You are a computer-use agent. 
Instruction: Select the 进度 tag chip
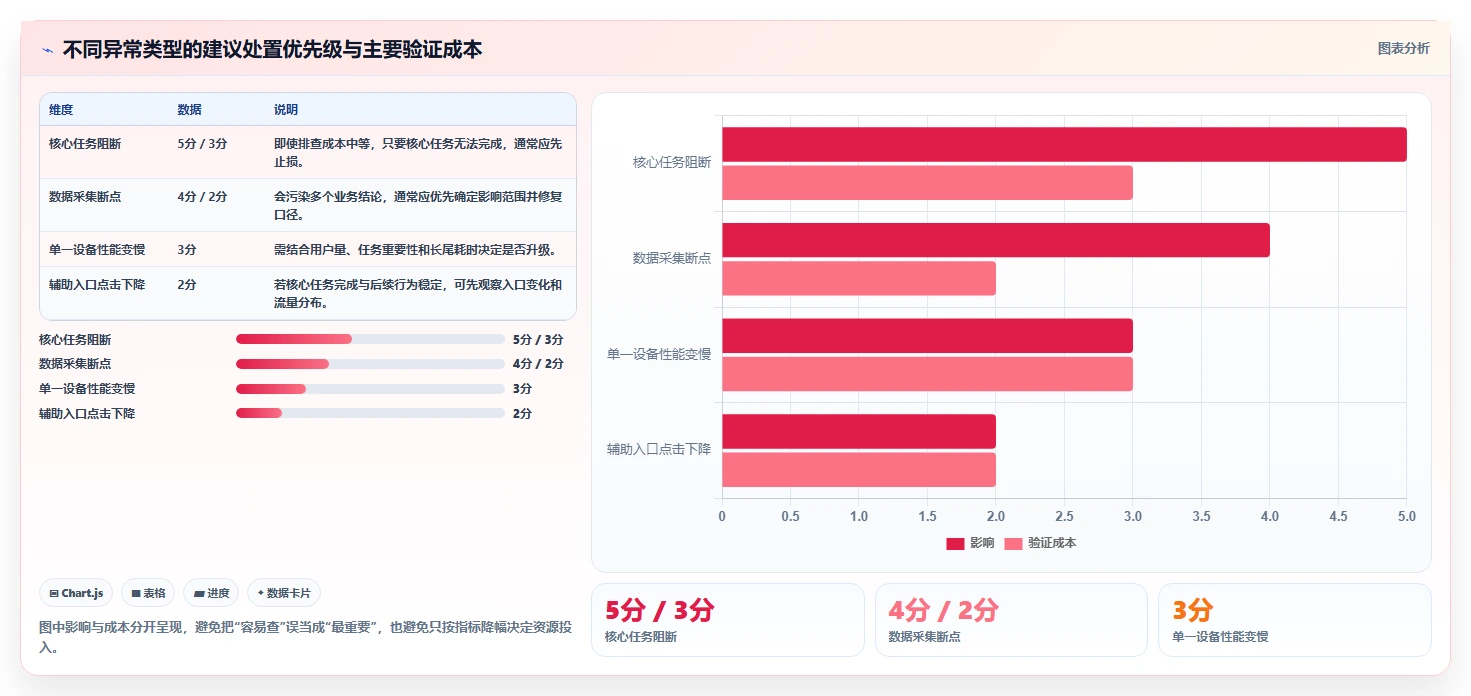coord(211,593)
